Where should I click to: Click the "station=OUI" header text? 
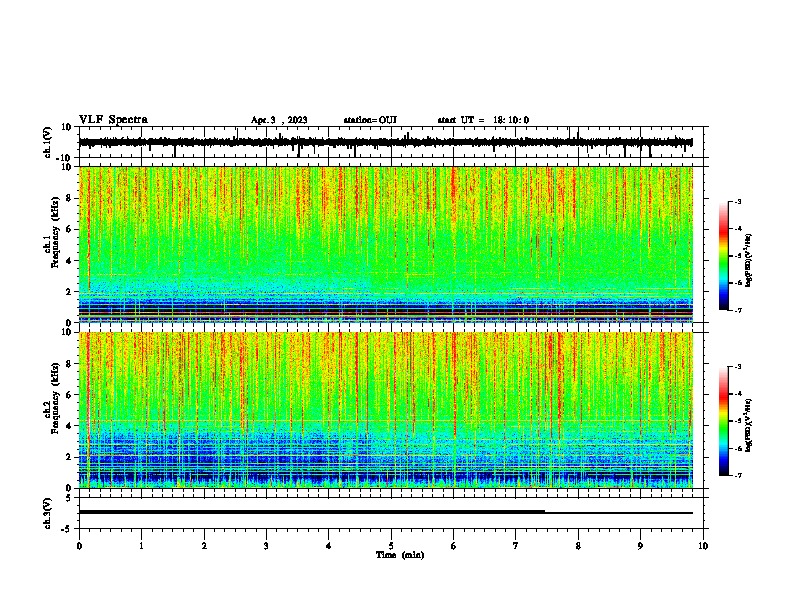[x=370, y=120]
